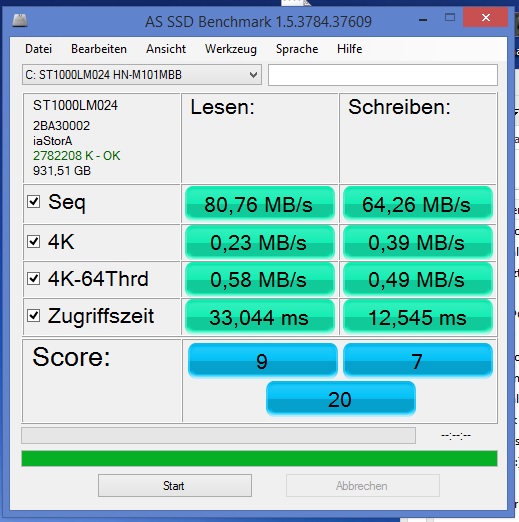519x522 pixels.
Task: Uncheck the 4K test checkbox
Action: click(x=34, y=241)
